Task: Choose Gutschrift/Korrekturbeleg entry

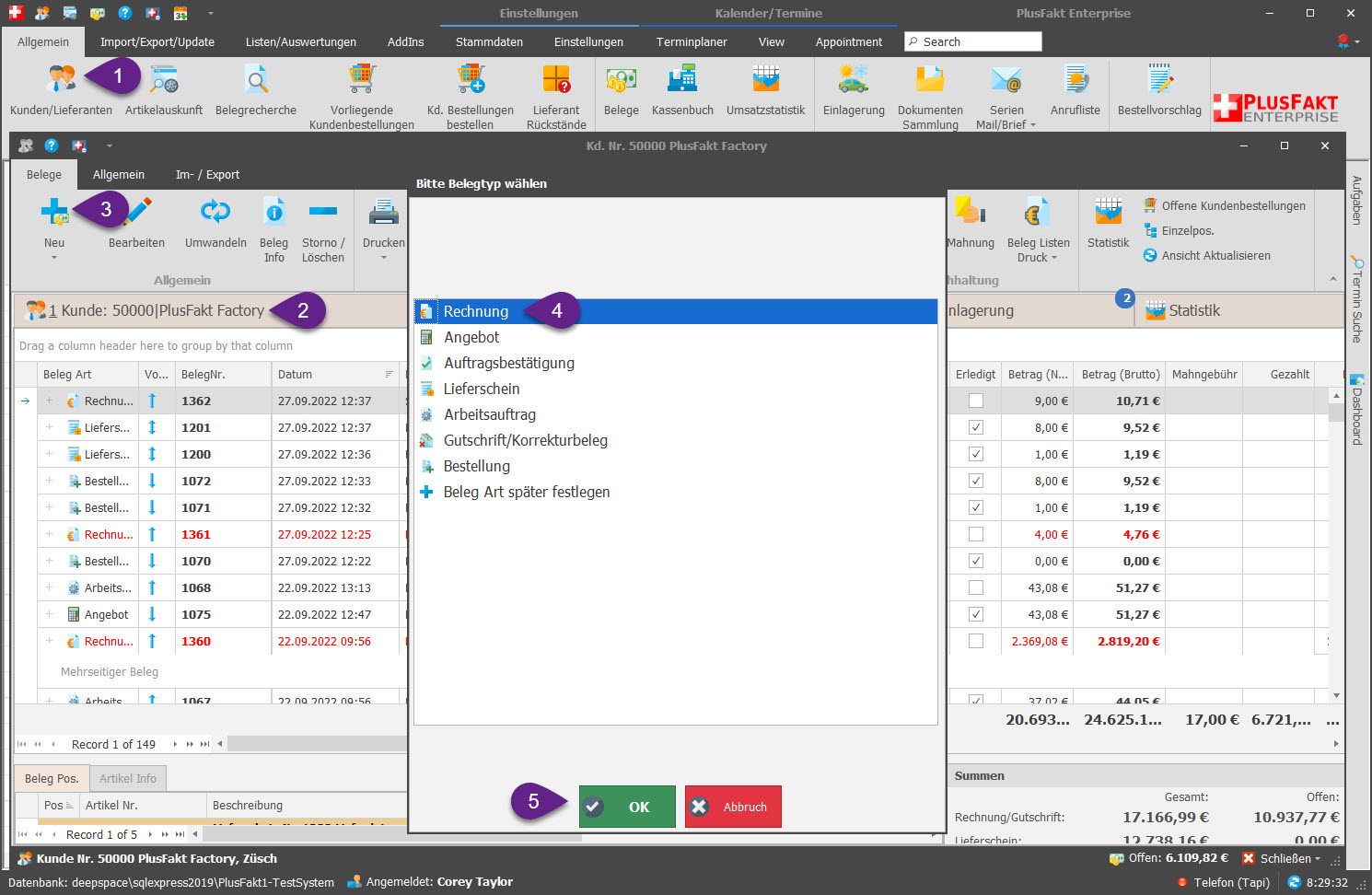Action: coord(675,440)
